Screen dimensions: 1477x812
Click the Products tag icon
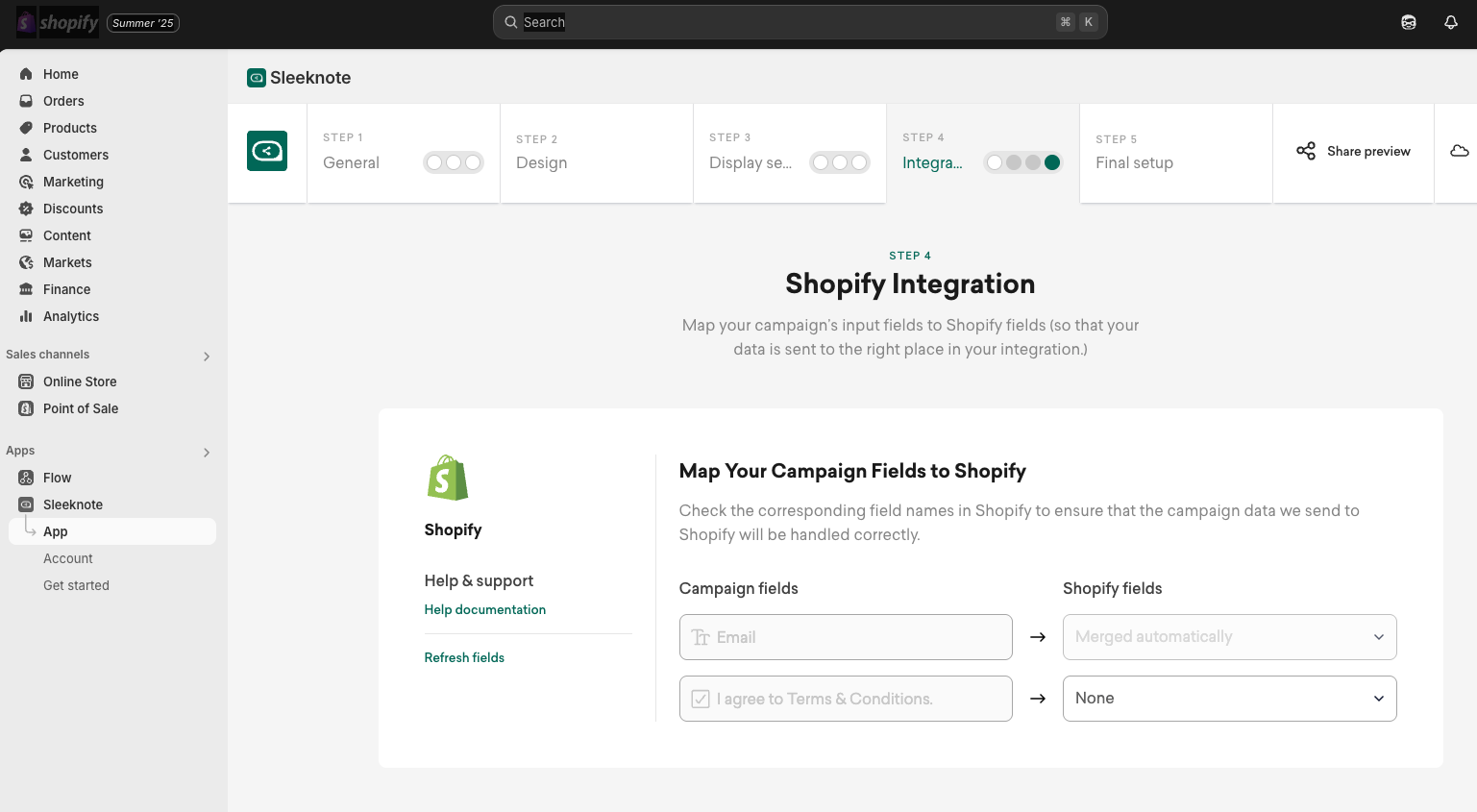pos(26,128)
